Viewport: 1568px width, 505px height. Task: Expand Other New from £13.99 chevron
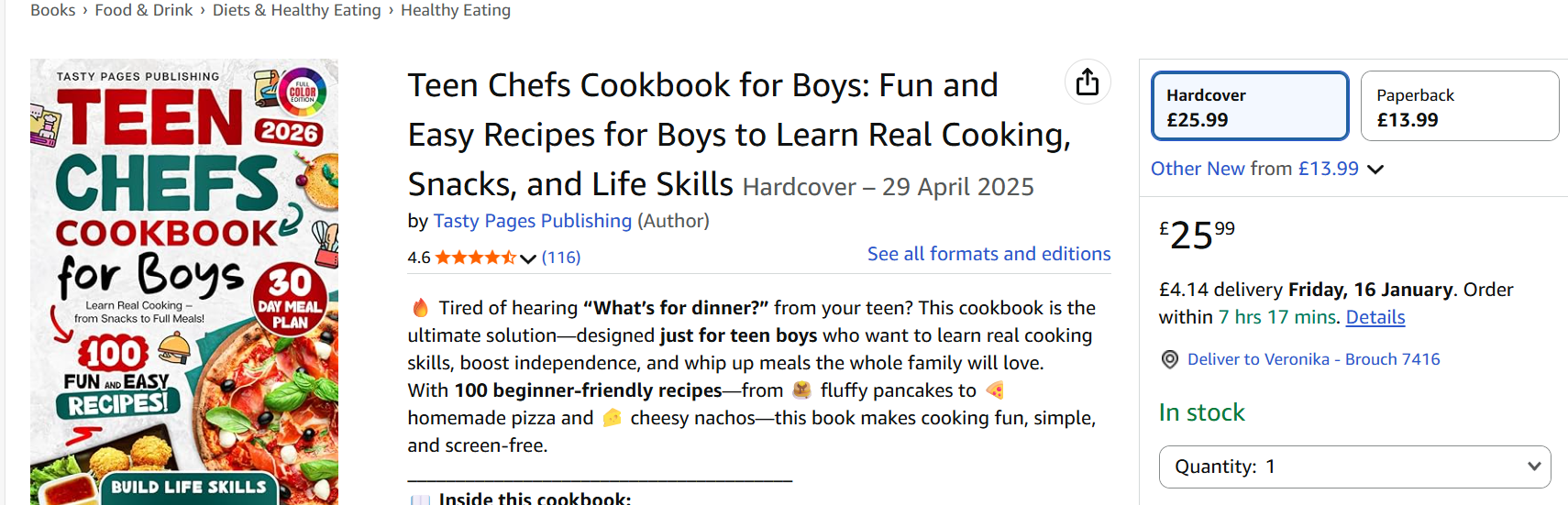click(x=1375, y=170)
